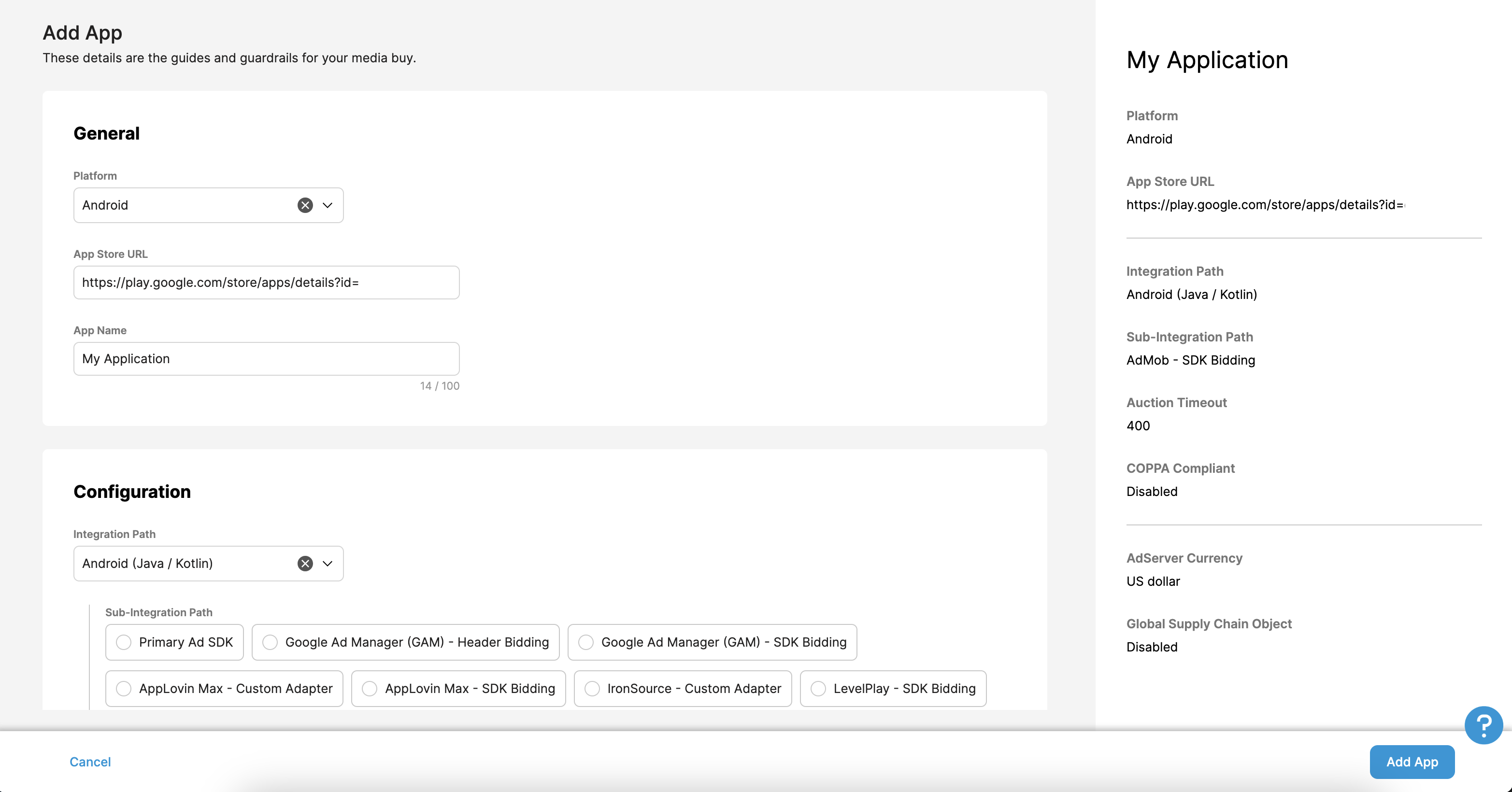This screenshot has width=1512, height=792.
Task: Click the Integration Path field showing Android (Java / Kotlin)
Action: coord(188,563)
